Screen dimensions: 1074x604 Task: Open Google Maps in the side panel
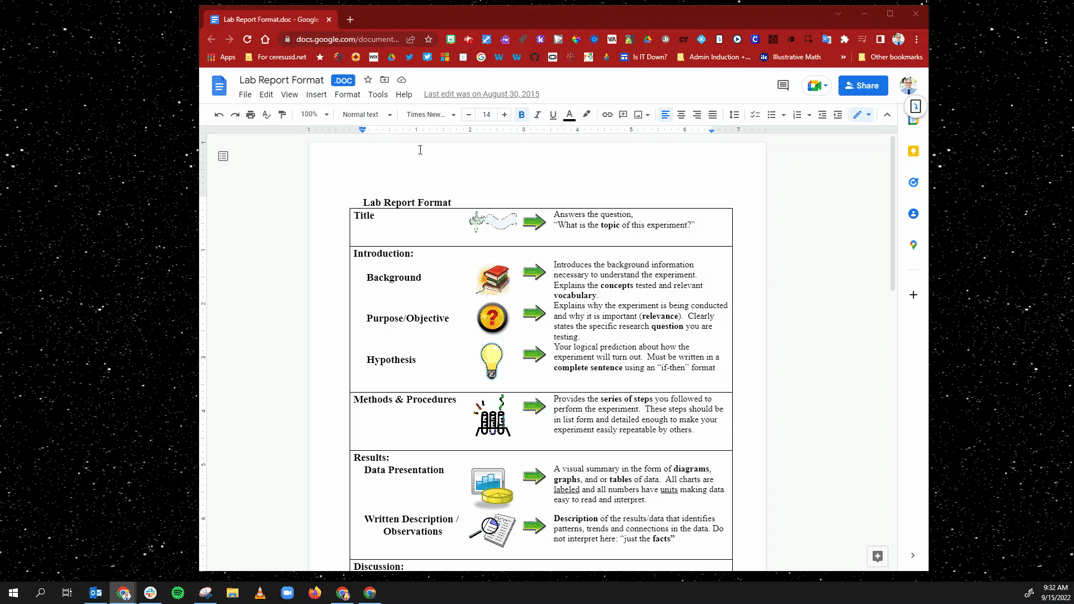click(x=913, y=245)
